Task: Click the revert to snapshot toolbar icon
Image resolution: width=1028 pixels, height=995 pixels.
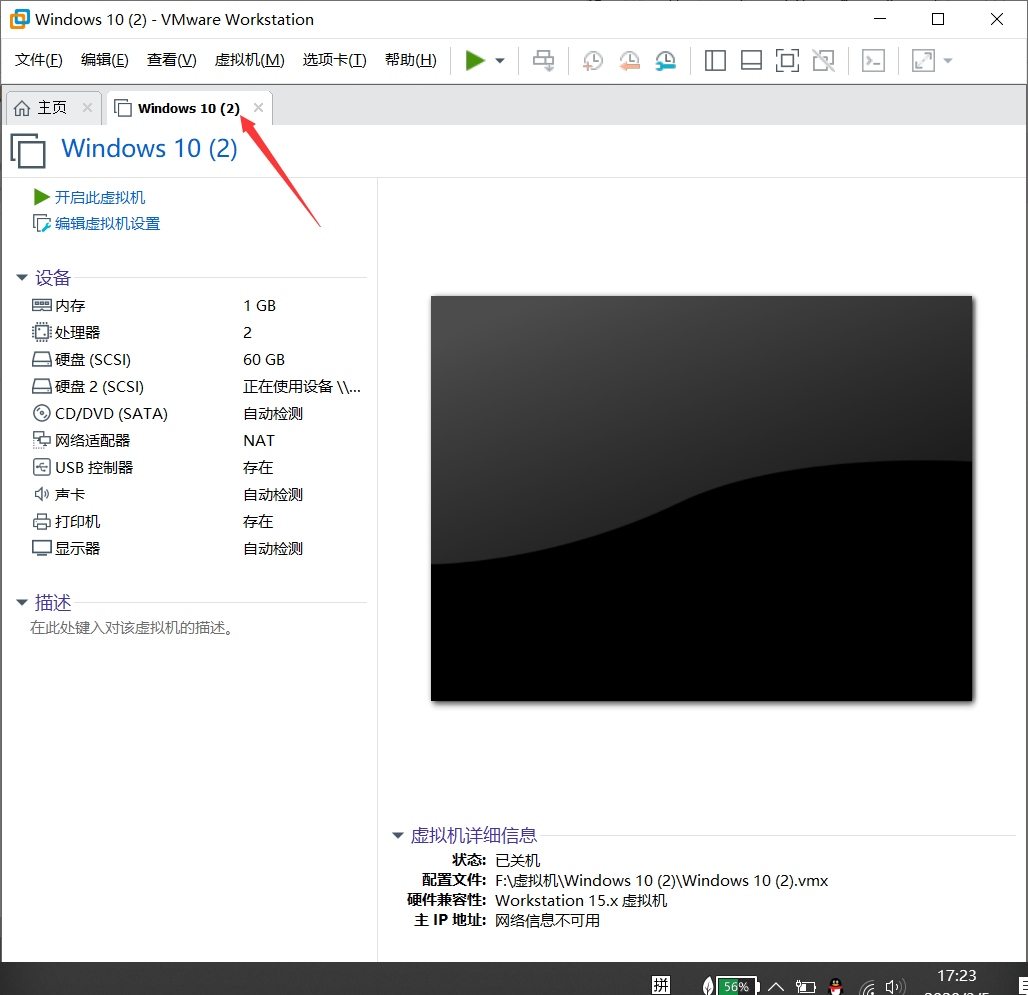Action: tap(629, 60)
